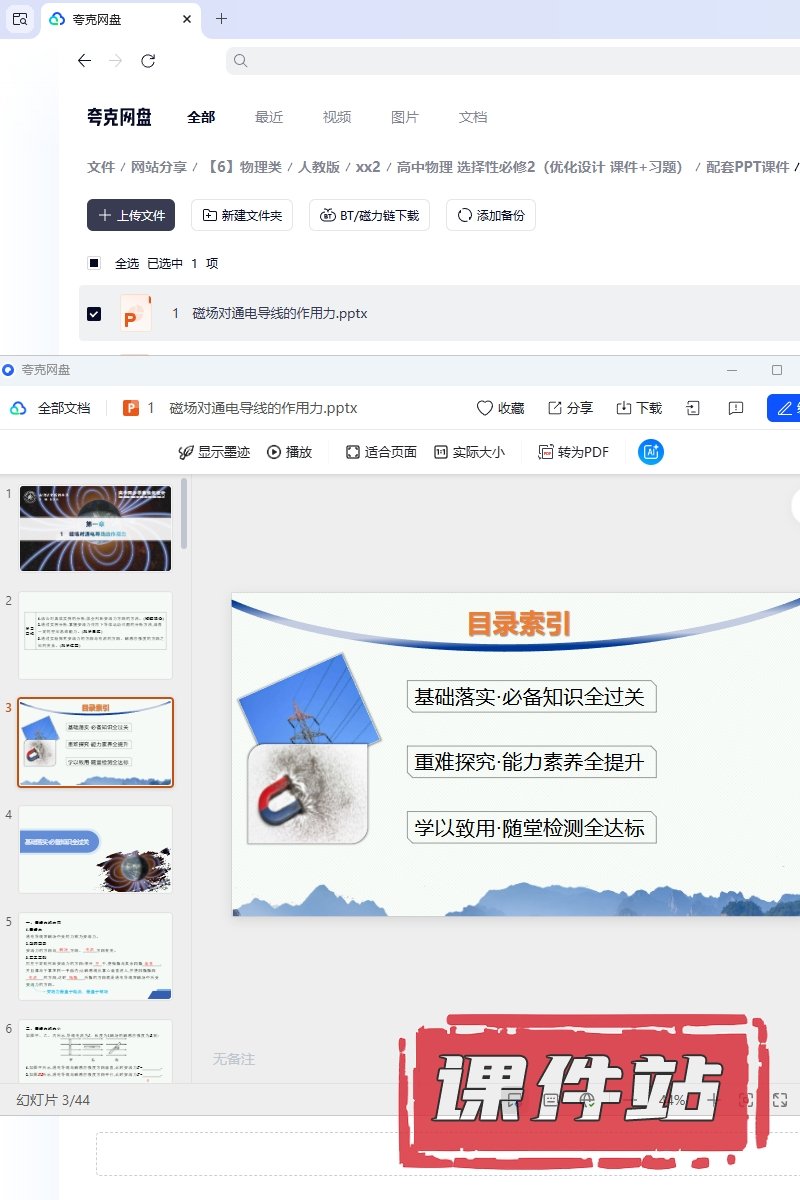The width and height of the screenshot is (800, 1200).
Task: Open a new browser tab with plus
Action: 222,19
